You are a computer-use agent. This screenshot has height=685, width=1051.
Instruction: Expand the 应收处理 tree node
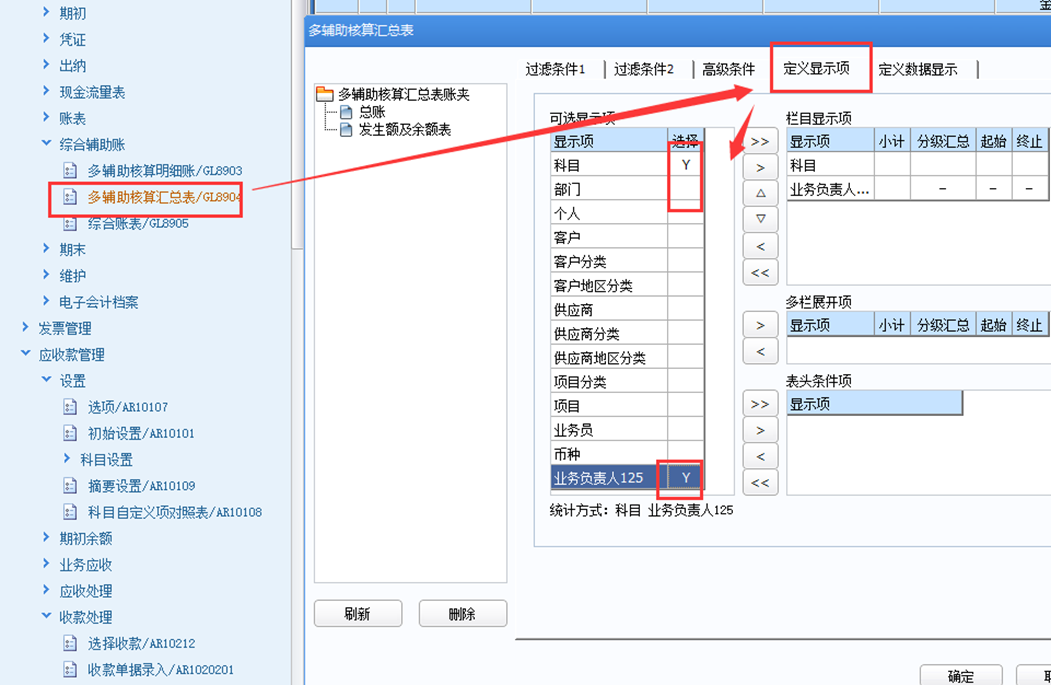[46, 589]
